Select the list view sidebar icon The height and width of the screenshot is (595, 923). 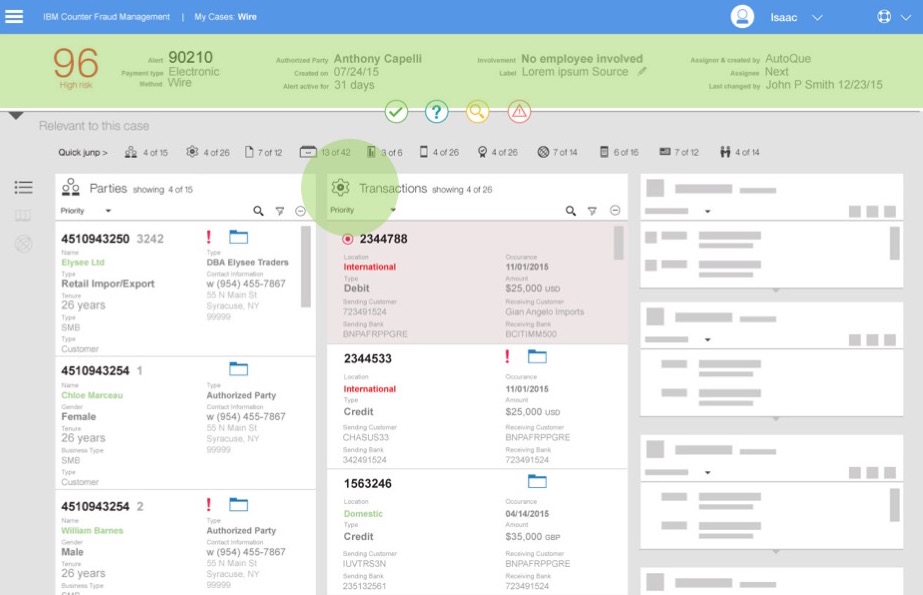tap(24, 187)
